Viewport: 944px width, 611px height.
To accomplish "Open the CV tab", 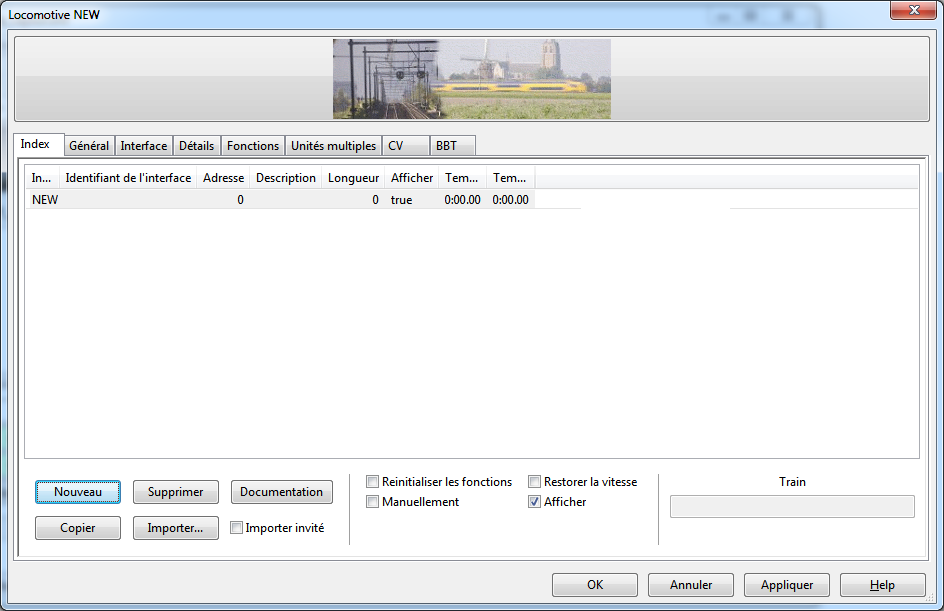I will coord(396,146).
